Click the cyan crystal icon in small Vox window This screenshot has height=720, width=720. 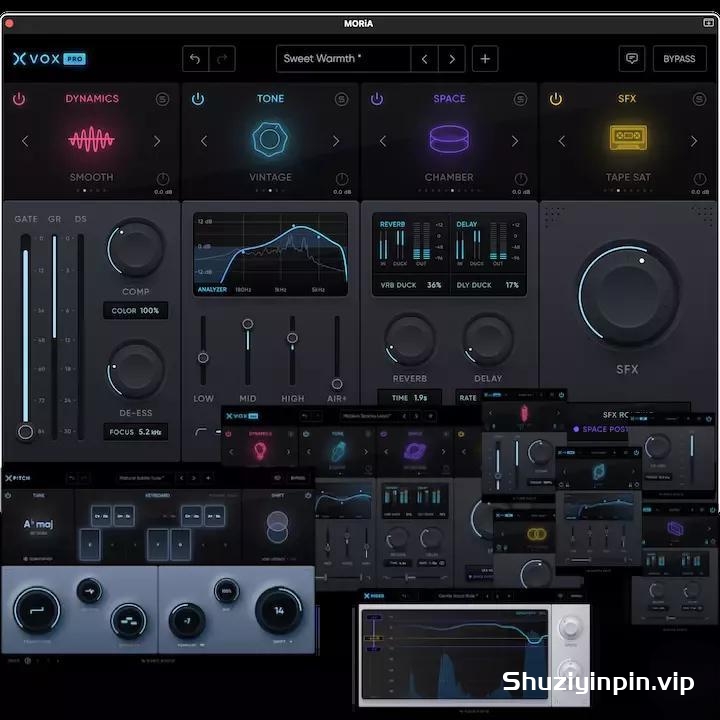(338, 451)
